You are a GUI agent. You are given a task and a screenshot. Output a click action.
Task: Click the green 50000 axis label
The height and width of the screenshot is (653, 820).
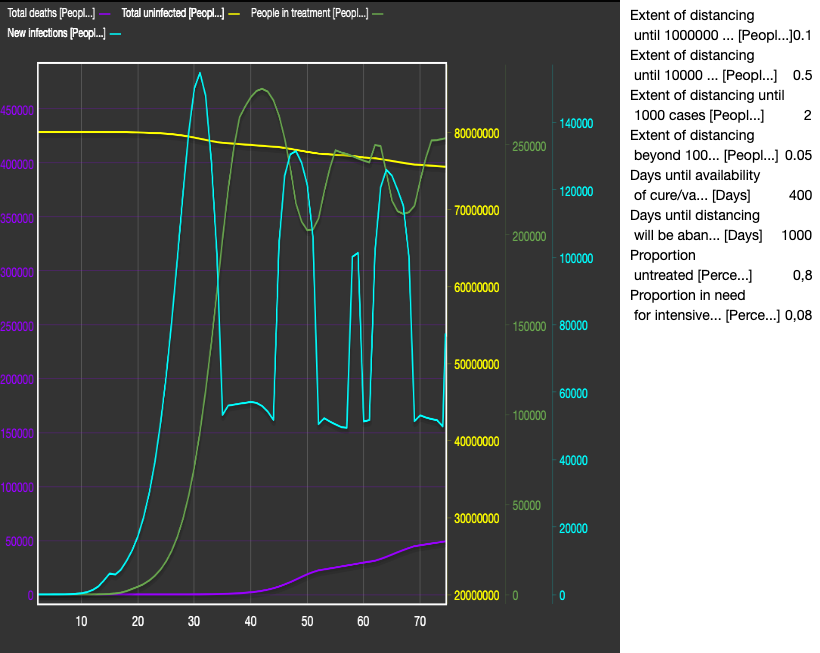point(526,506)
